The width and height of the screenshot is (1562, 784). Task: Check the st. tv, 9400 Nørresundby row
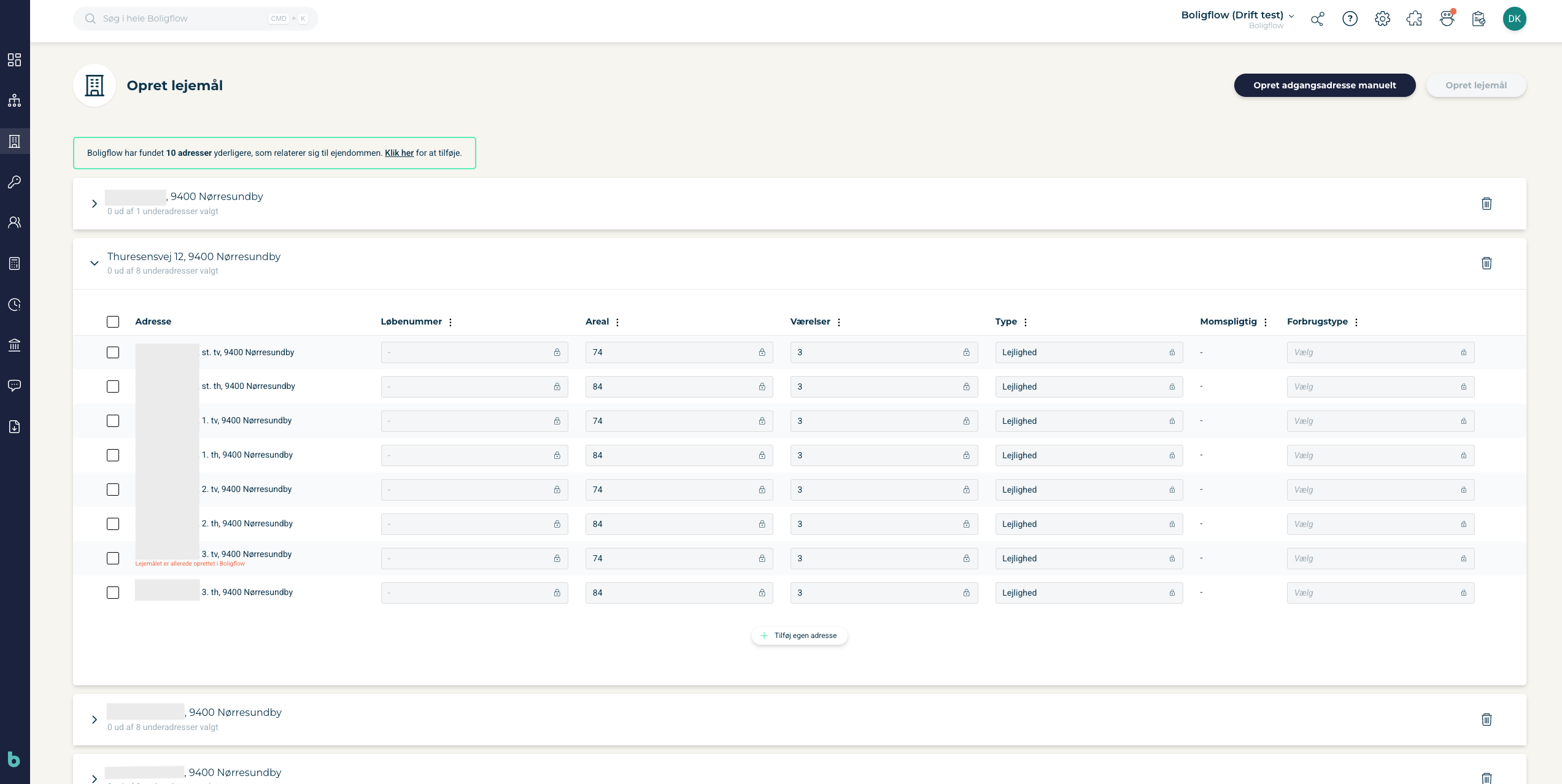pyautogui.click(x=113, y=352)
